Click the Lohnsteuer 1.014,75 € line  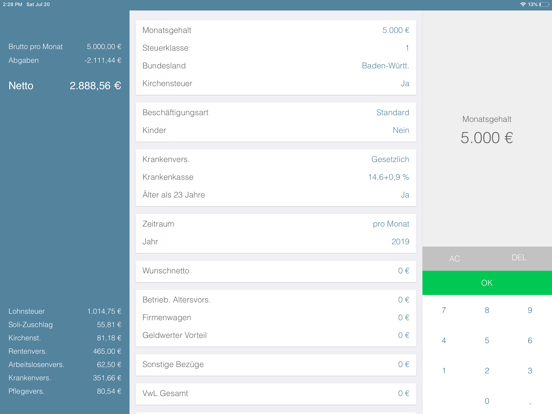65,312
